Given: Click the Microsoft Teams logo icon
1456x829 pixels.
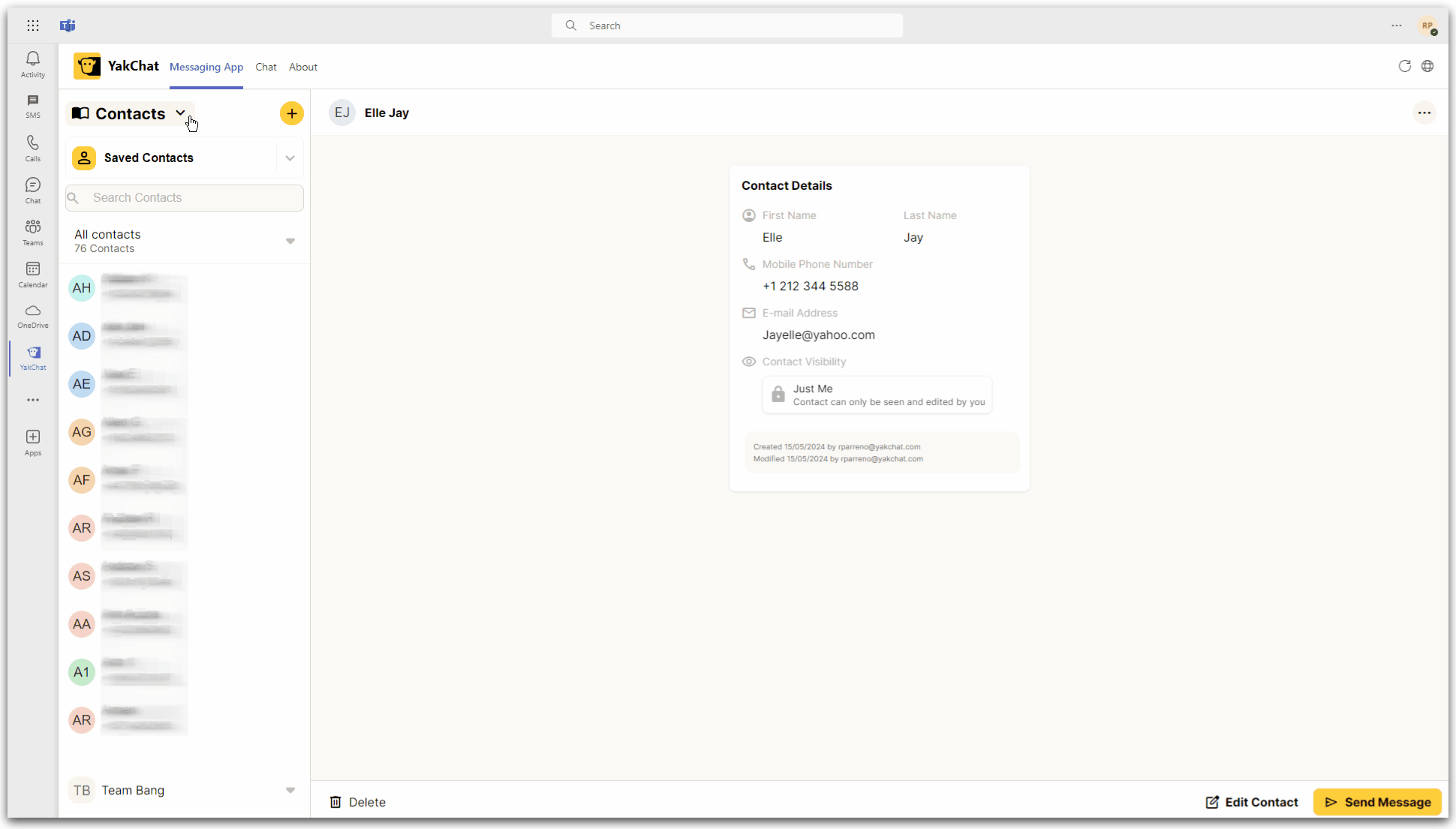Looking at the screenshot, I should (x=68, y=26).
